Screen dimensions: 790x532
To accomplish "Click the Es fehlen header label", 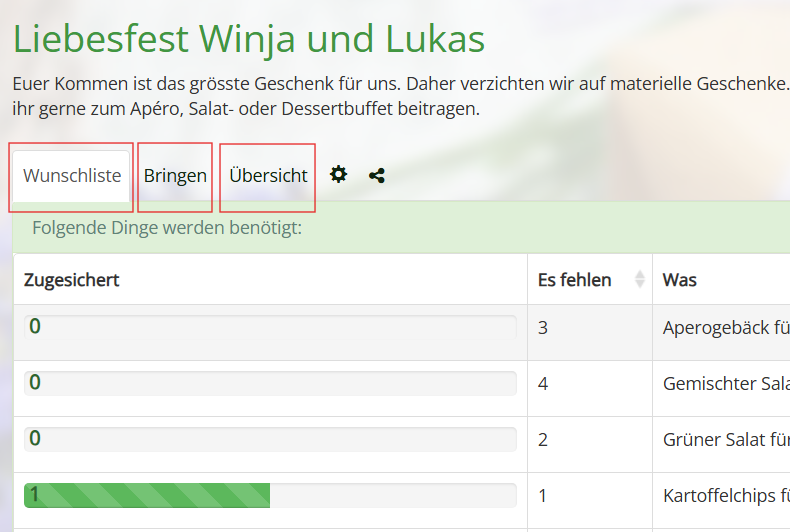I will click(575, 280).
